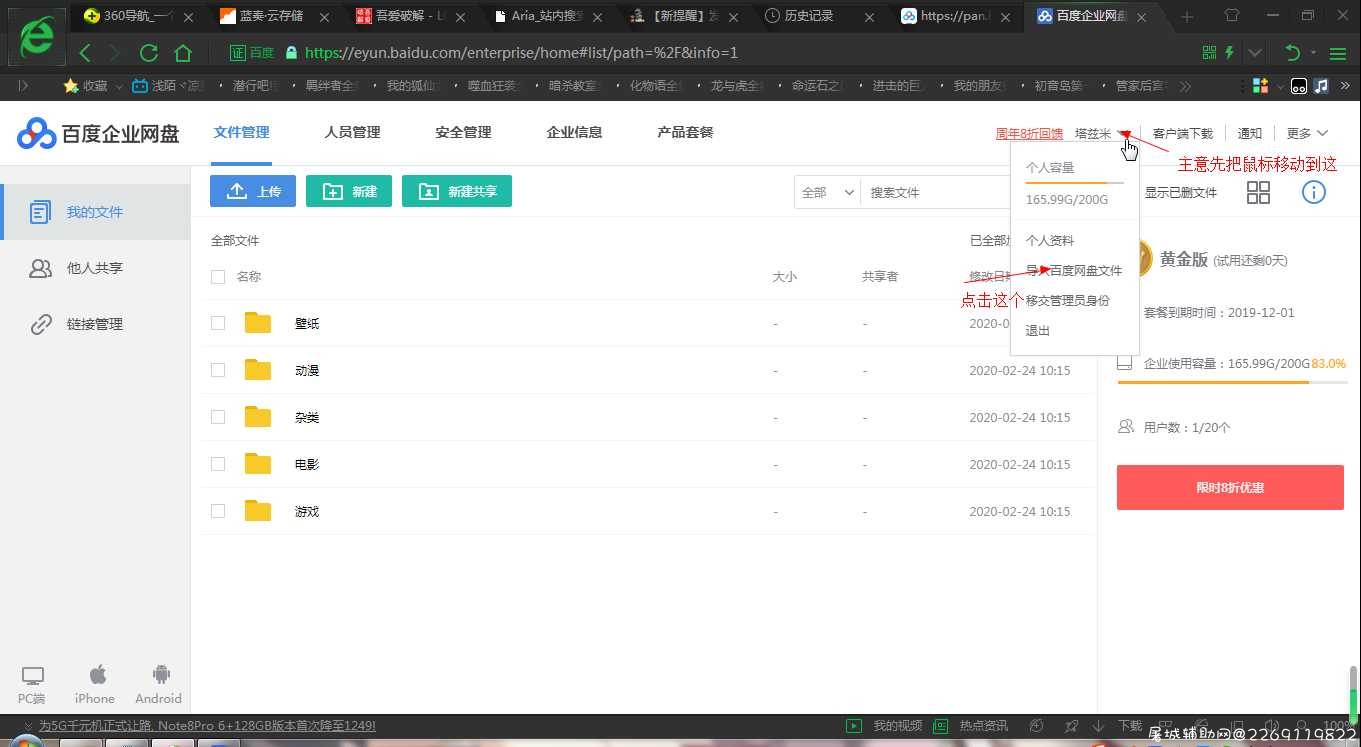
Task: Click the browser back arrow
Action: [x=85, y=53]
